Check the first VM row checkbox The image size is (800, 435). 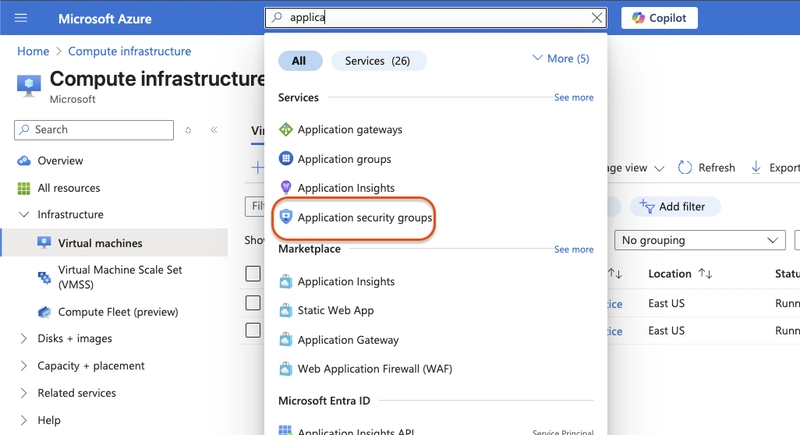(253, 302)
